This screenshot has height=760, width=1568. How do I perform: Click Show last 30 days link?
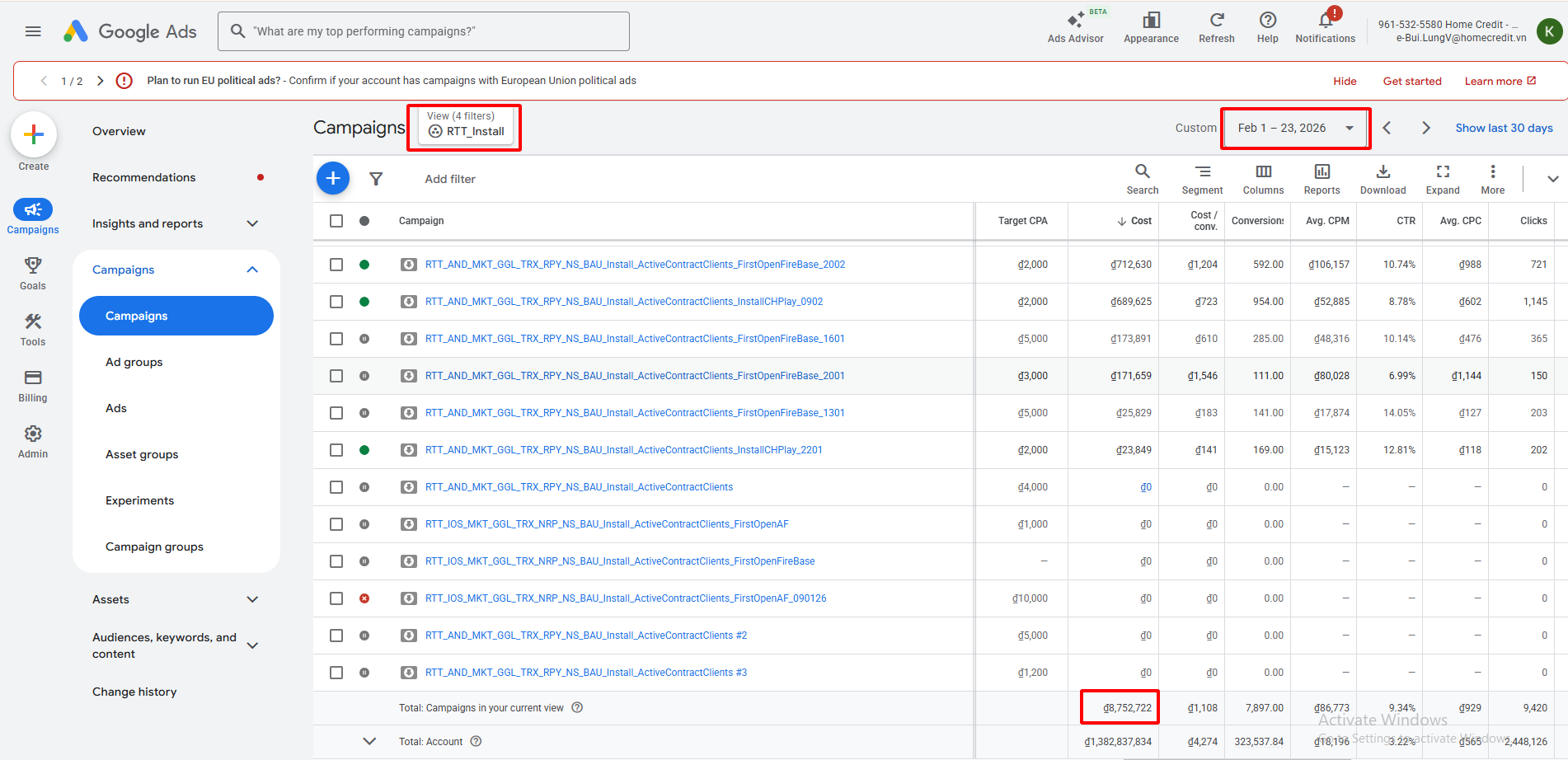[x=1504, y=128]
